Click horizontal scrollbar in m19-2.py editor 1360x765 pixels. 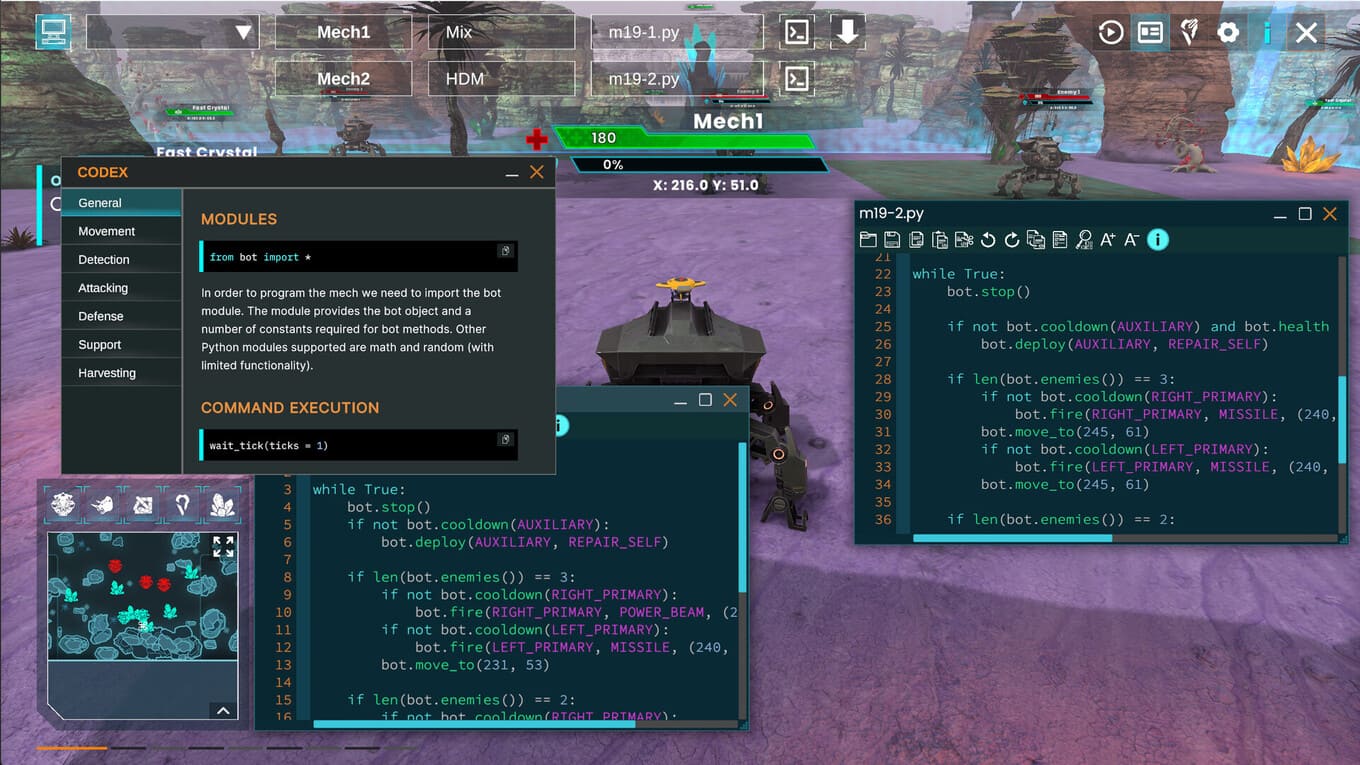1012,538
